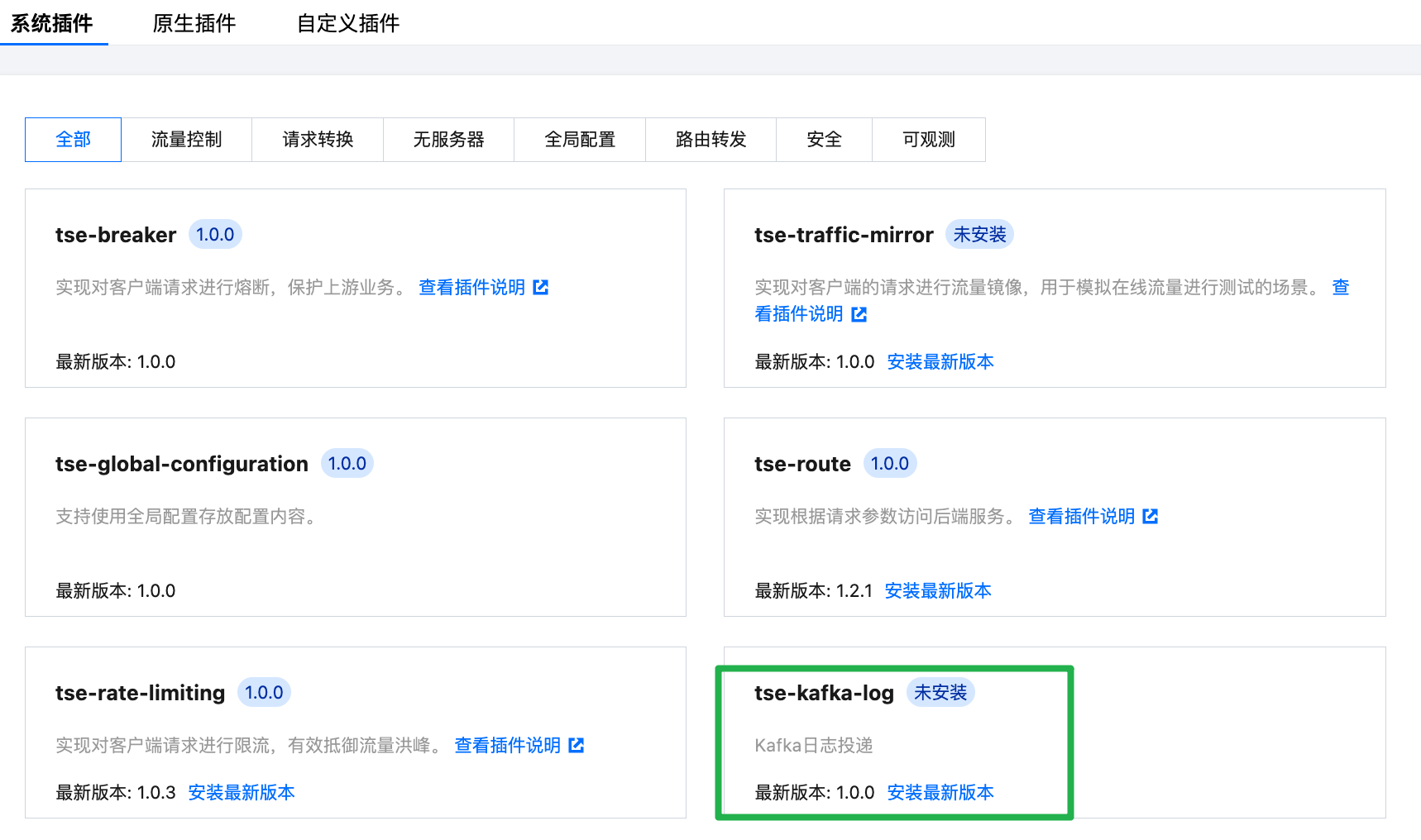Open tse-traffic-mirror 查看插件说明 link
1421x840 pixels.
point(799,314)
